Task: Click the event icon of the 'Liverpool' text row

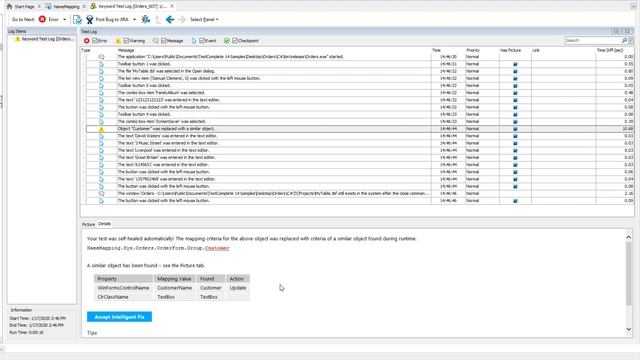Action: [x=101, y=150]
